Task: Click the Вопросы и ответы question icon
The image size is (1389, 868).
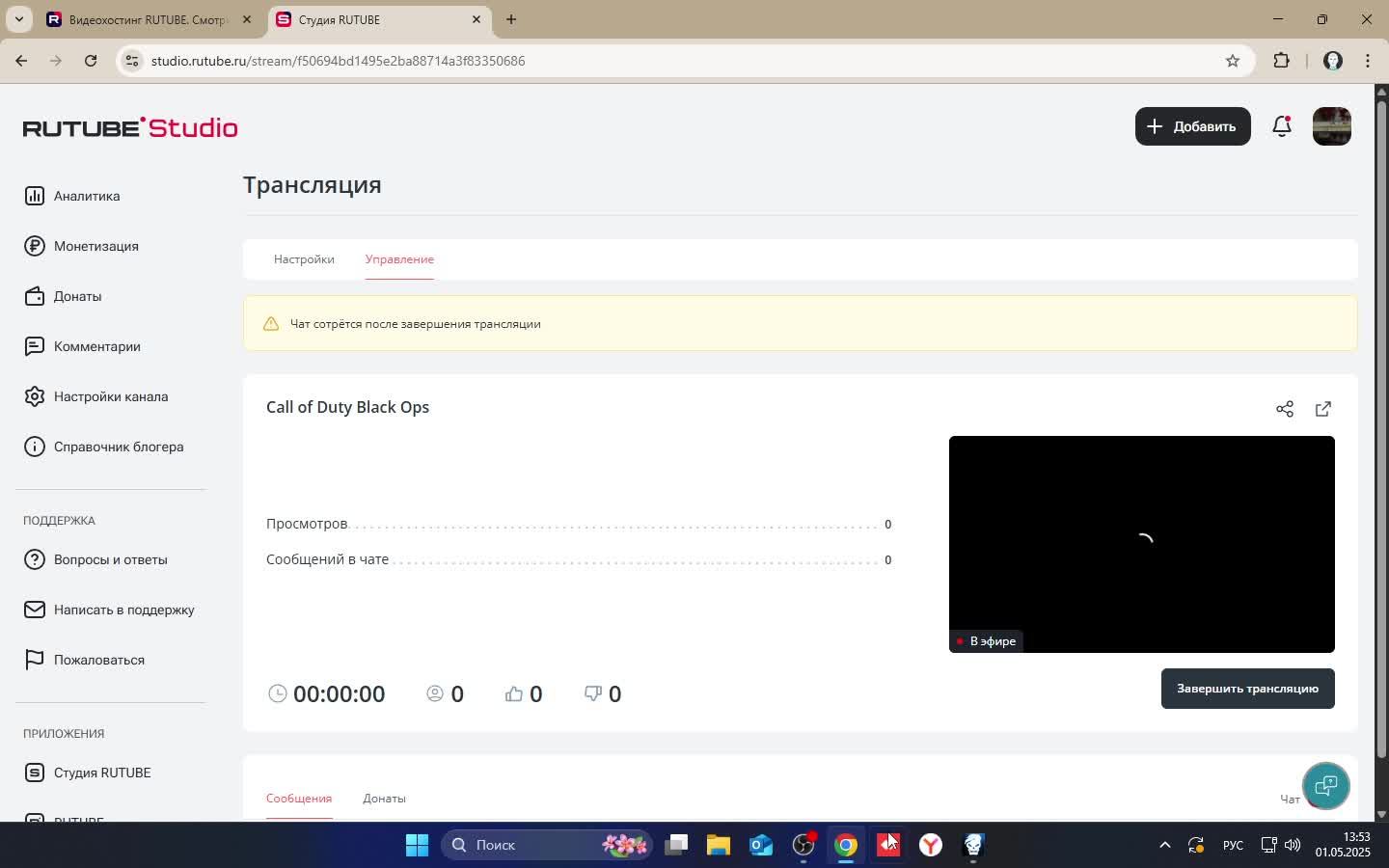Action: click(x=35, y=559)
